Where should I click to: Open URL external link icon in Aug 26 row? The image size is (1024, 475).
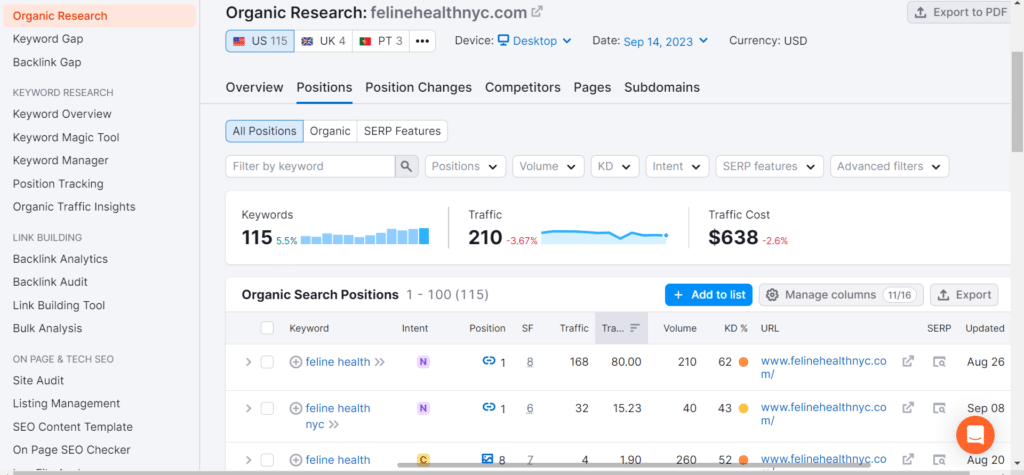point(908,361)
